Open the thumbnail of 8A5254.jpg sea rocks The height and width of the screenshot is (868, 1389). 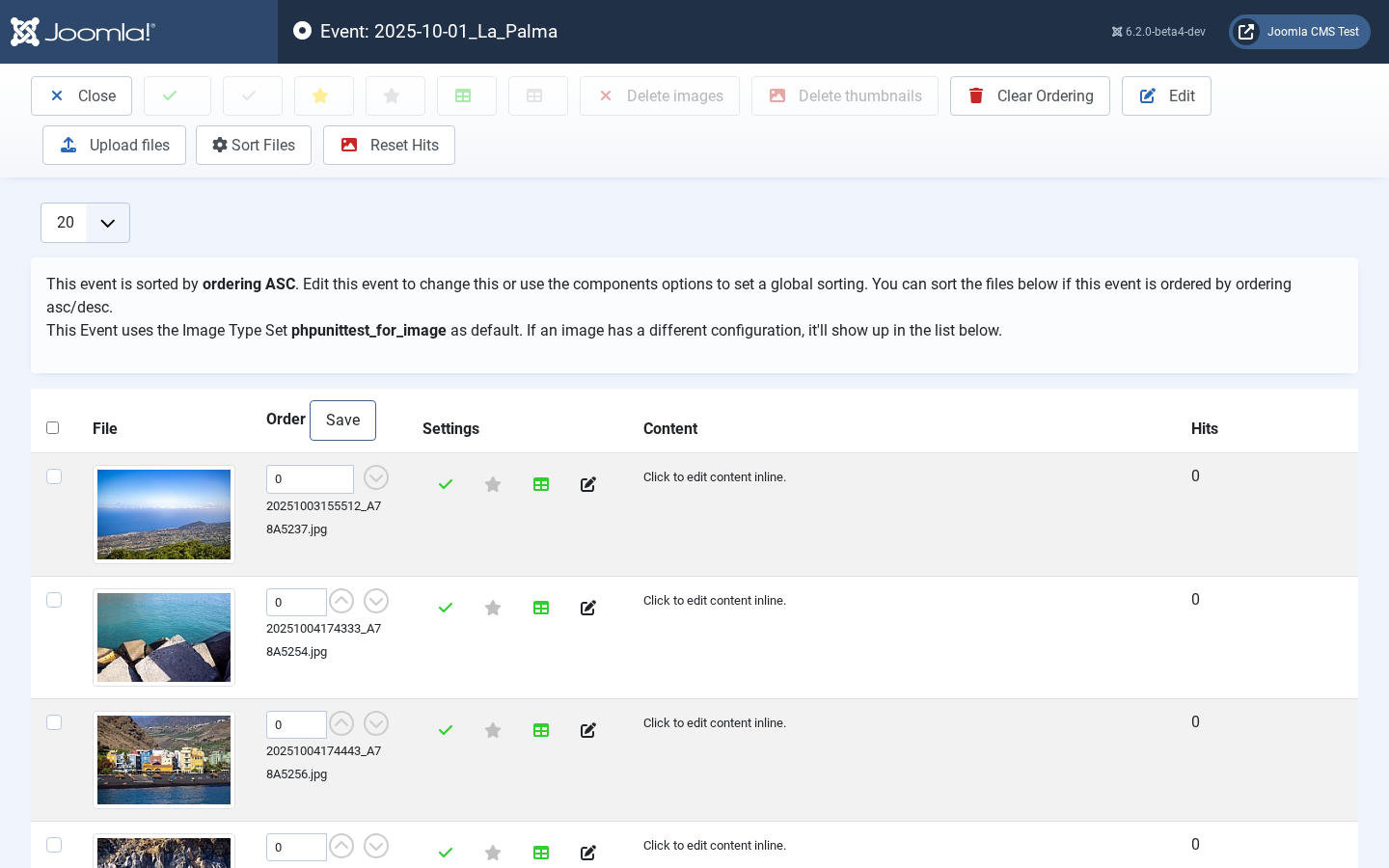pos(164,637)
